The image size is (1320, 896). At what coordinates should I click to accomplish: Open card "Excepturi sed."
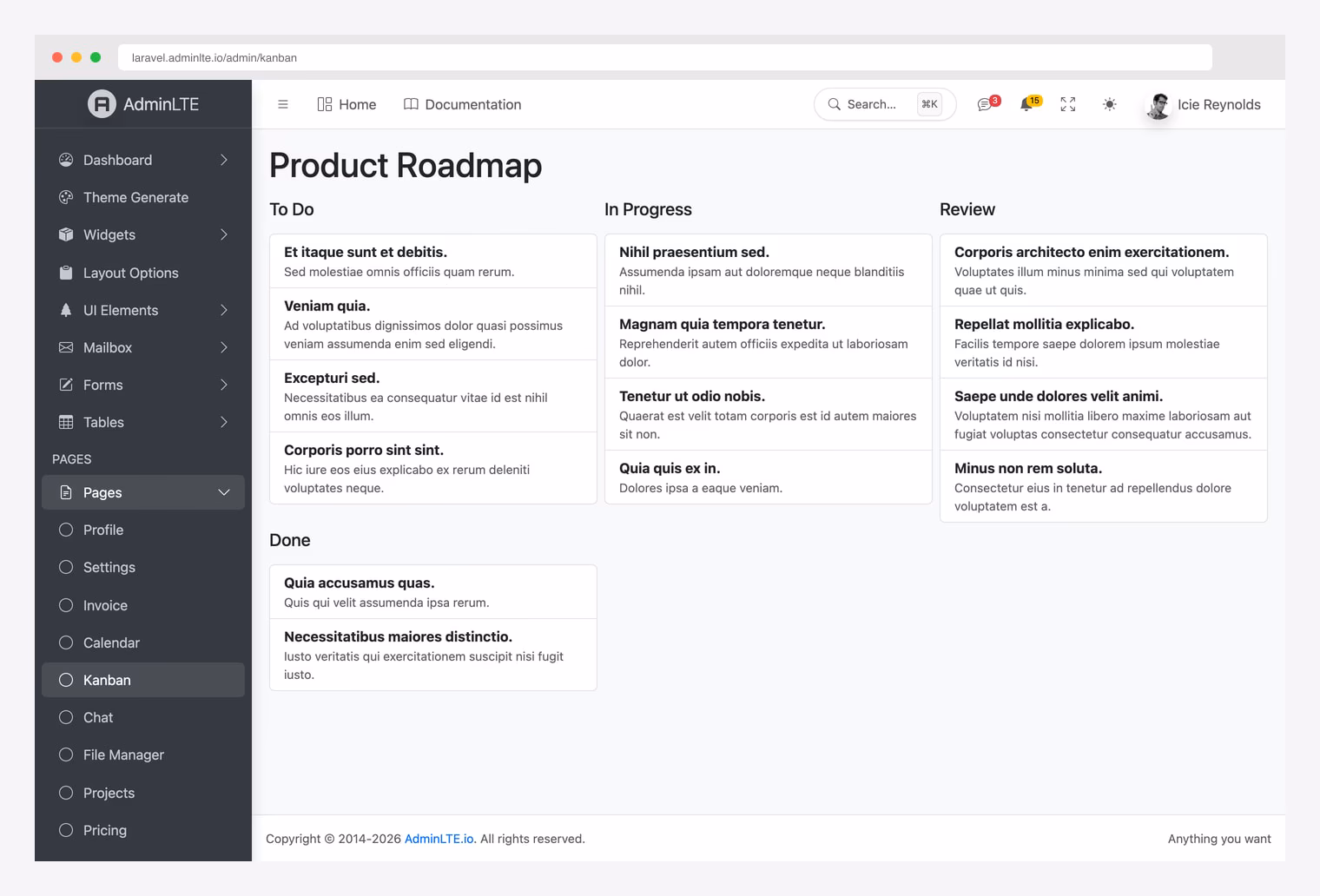click(x=433, y=396)
